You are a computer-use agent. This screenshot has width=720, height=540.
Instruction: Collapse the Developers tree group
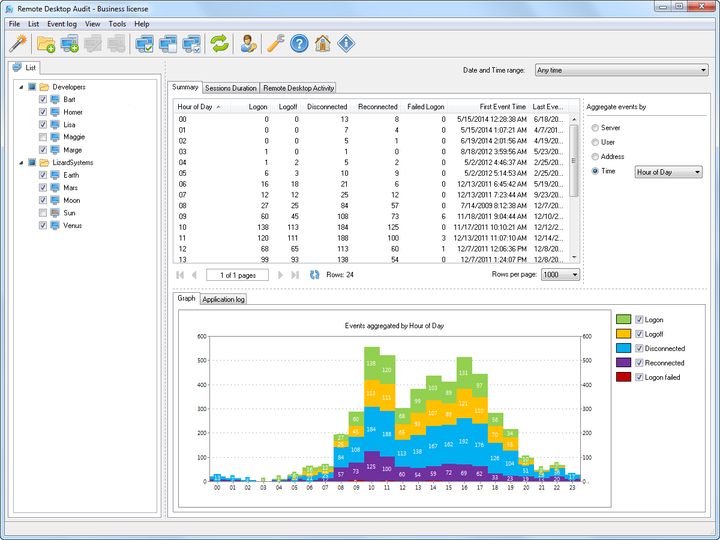click(21, 87)
